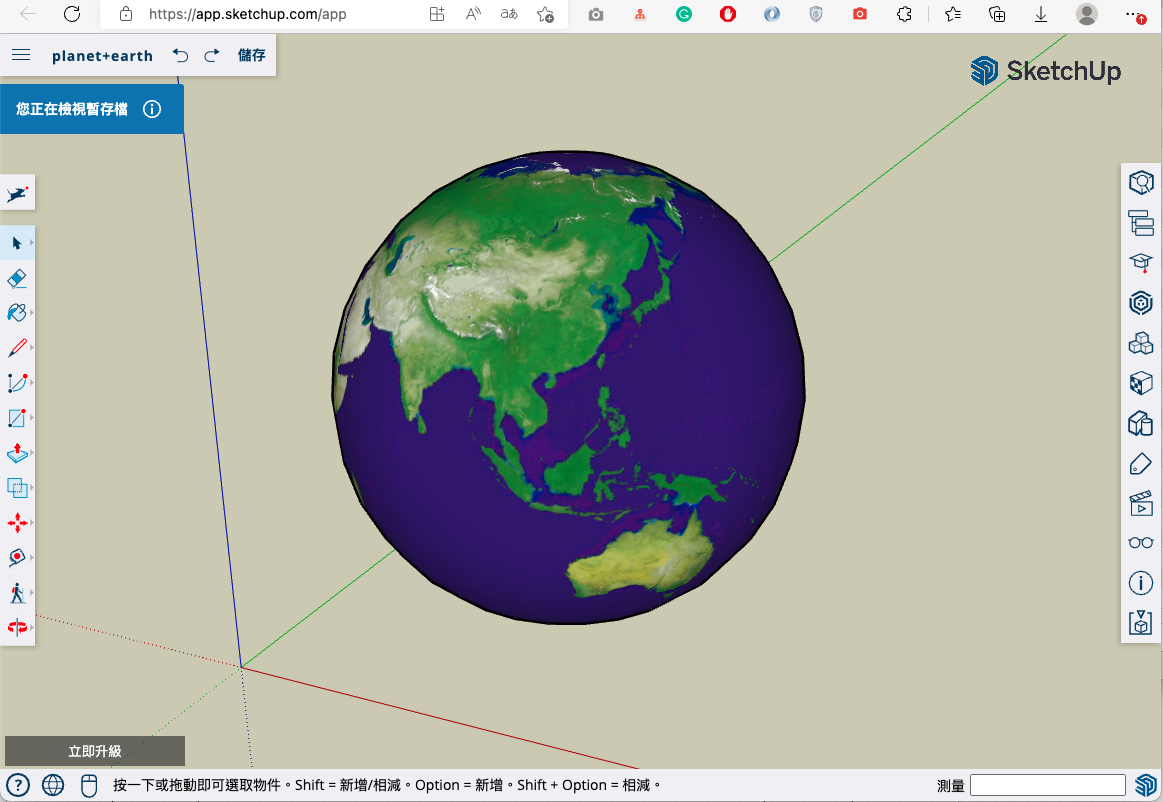The image size is (1163, 802).
Task: Select the Rectangle shape tool
Action: tap(16, 418)
